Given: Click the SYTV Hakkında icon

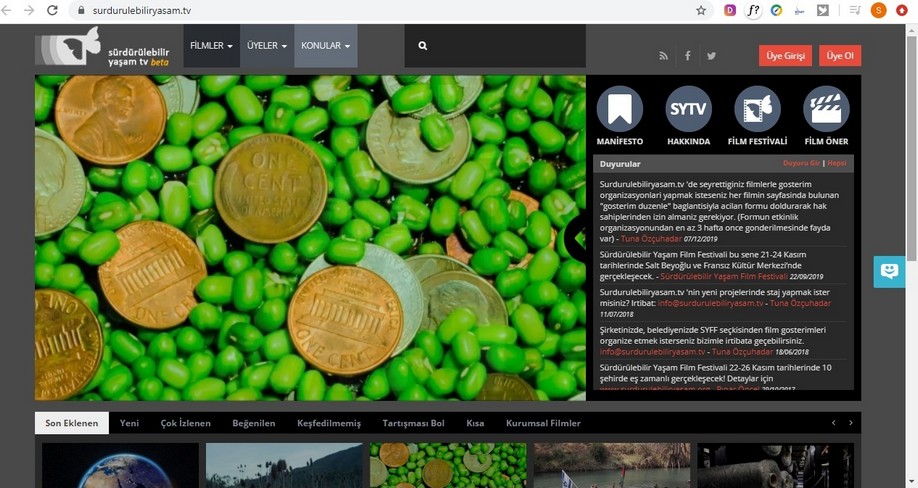Looking at the screenshot, I should tap(688, 109).
